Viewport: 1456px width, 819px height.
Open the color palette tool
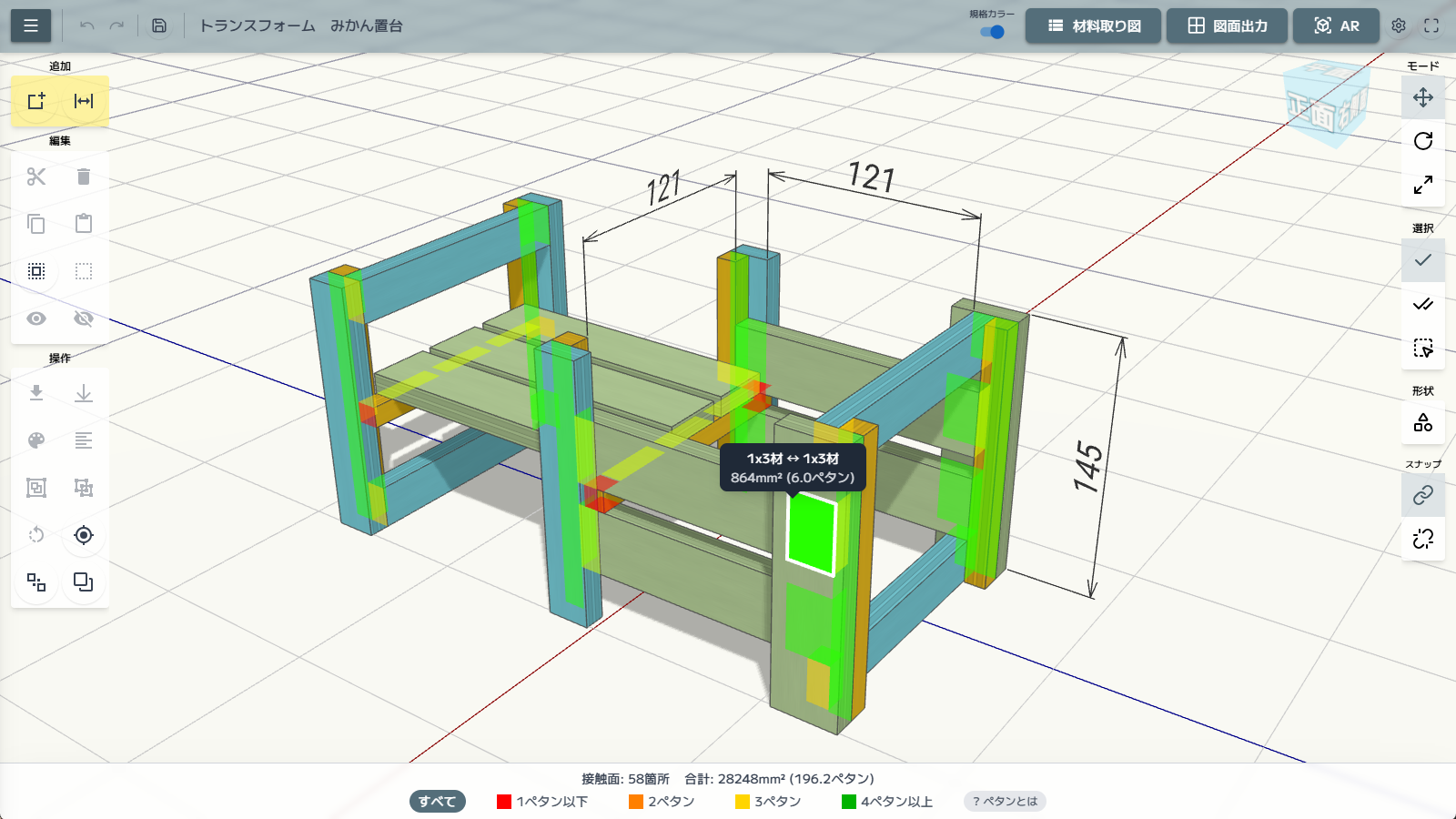36,440
